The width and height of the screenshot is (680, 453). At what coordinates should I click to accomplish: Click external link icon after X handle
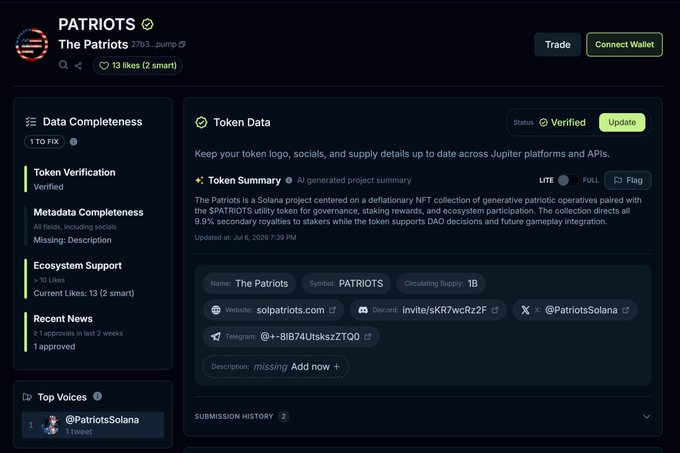click(625, 310)
